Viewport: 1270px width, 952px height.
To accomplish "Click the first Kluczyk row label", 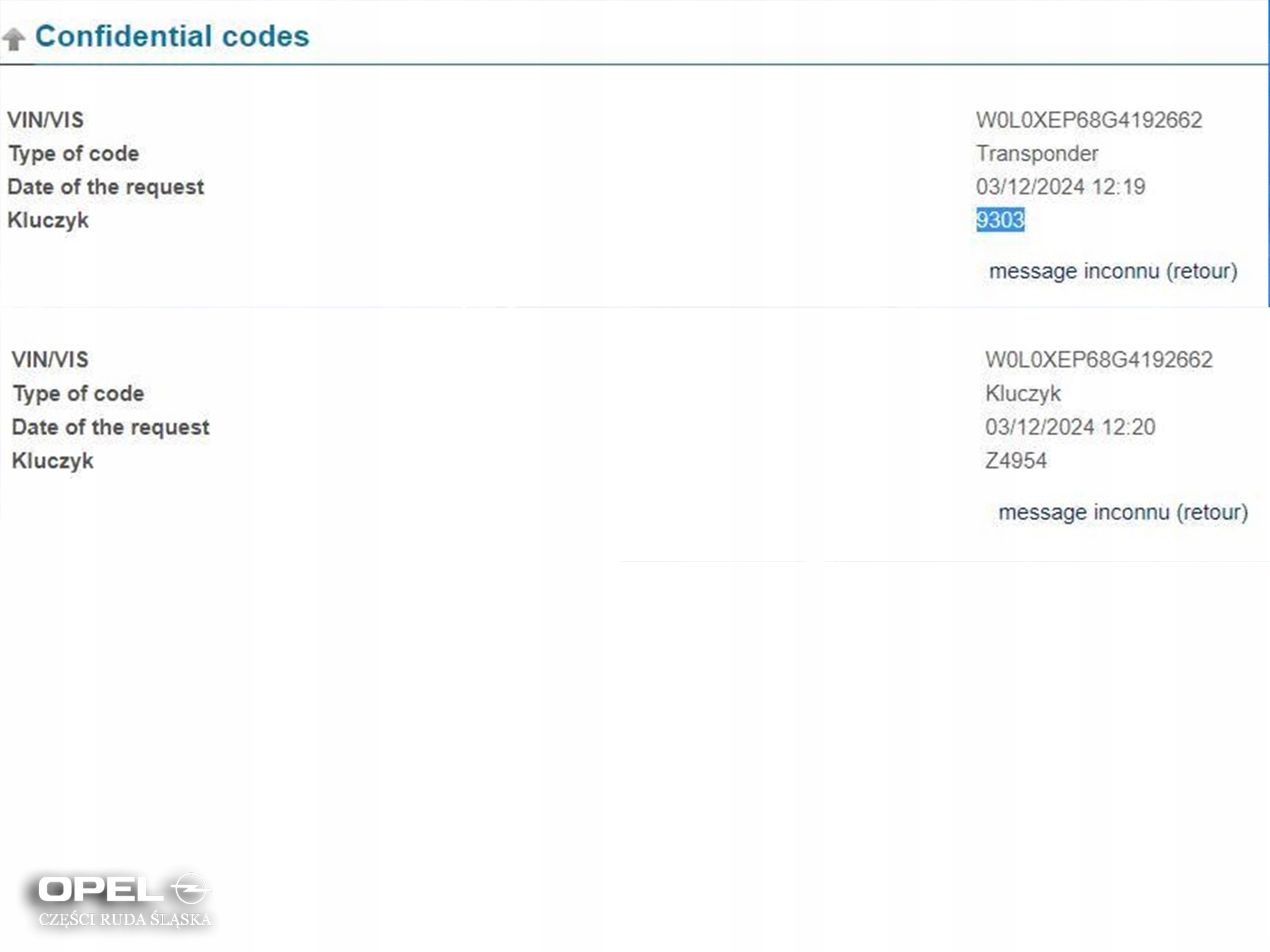I will click(x=48, y=220).
